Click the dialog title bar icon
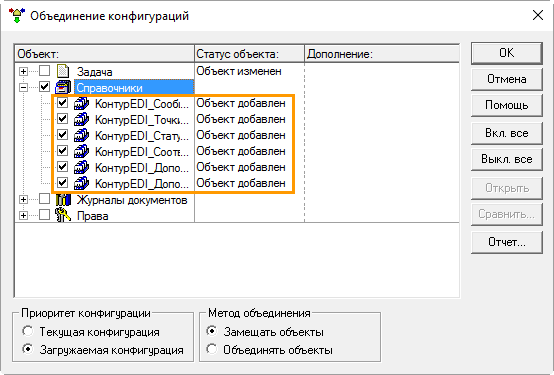 pos(17,16)
